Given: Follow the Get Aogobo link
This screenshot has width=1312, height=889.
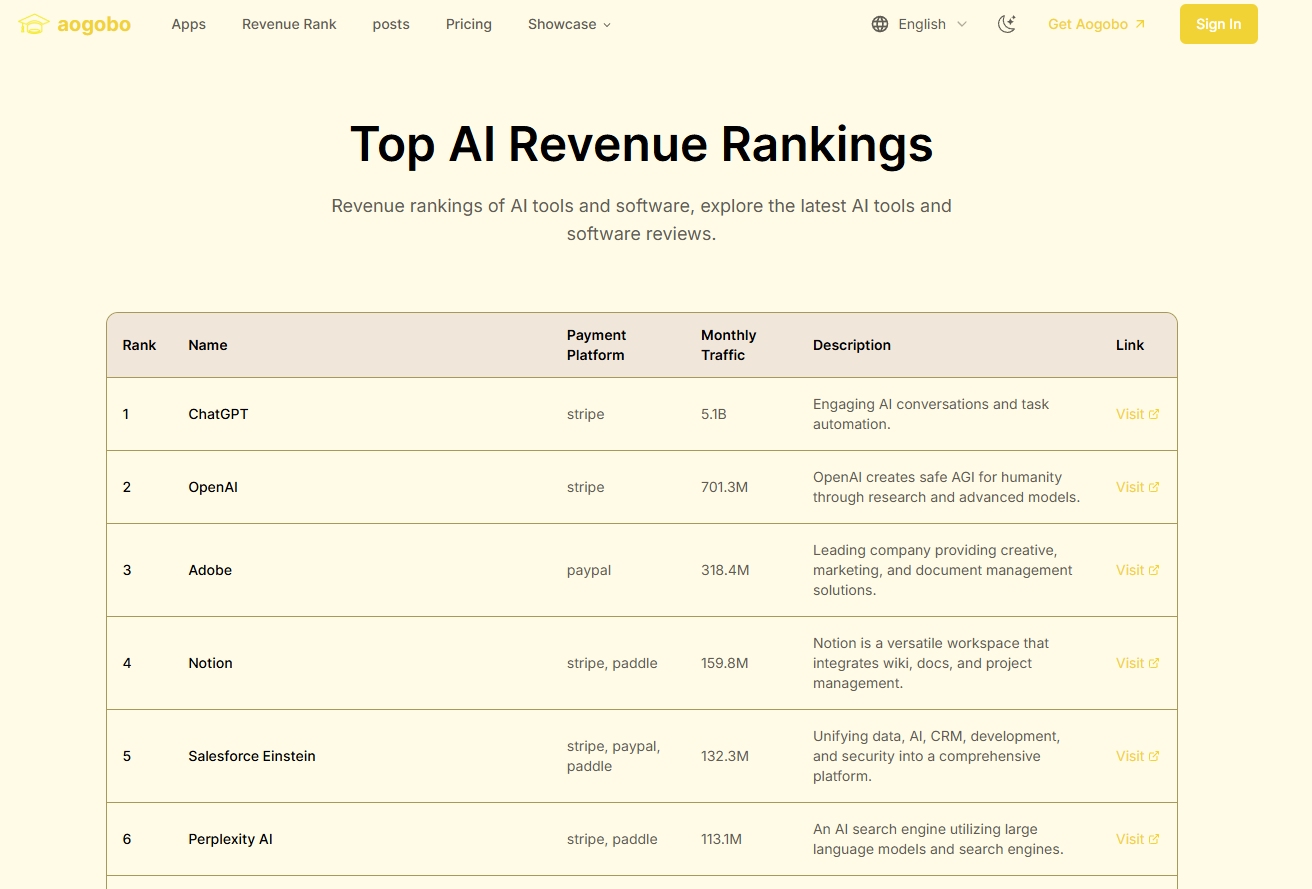Looking at the screenshot, I should pyautogui.click(x=1097, y=24).
